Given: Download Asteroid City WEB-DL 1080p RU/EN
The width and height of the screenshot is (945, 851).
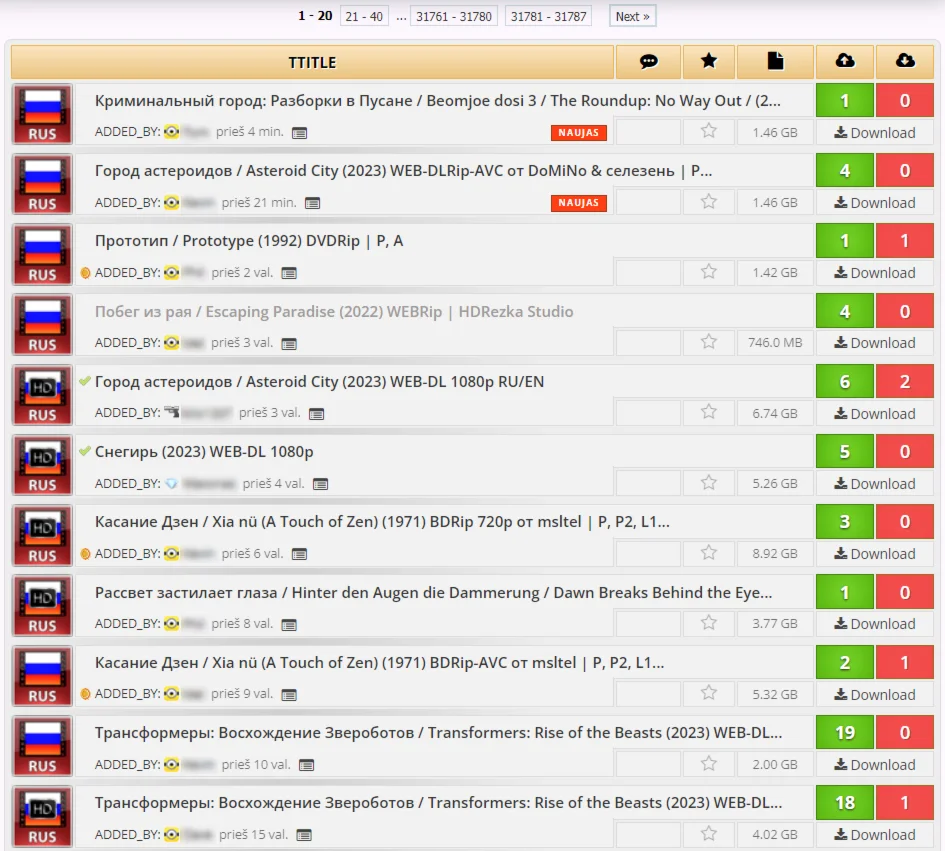Looking at the screenshot, I should tap(874, 413).
